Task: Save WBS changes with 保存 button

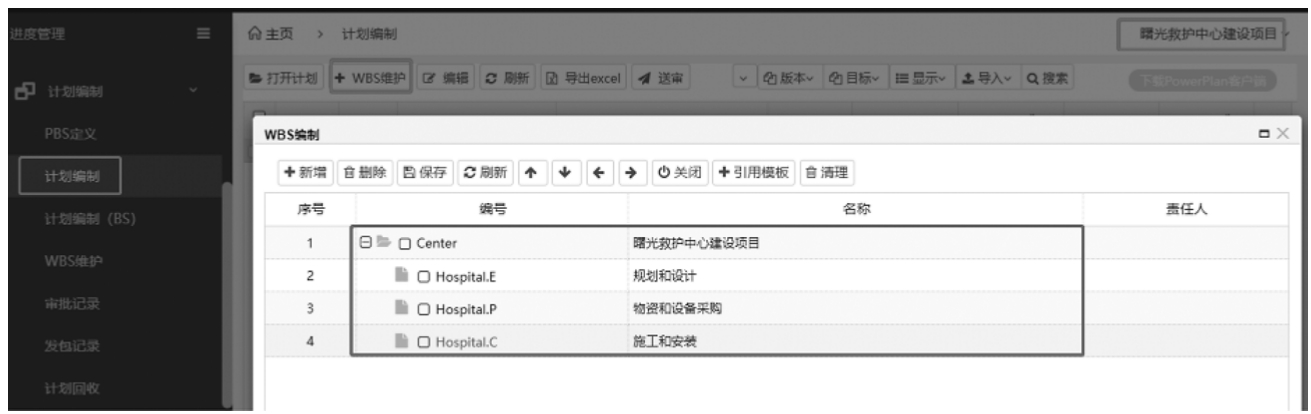Action: tap(427, 171)
